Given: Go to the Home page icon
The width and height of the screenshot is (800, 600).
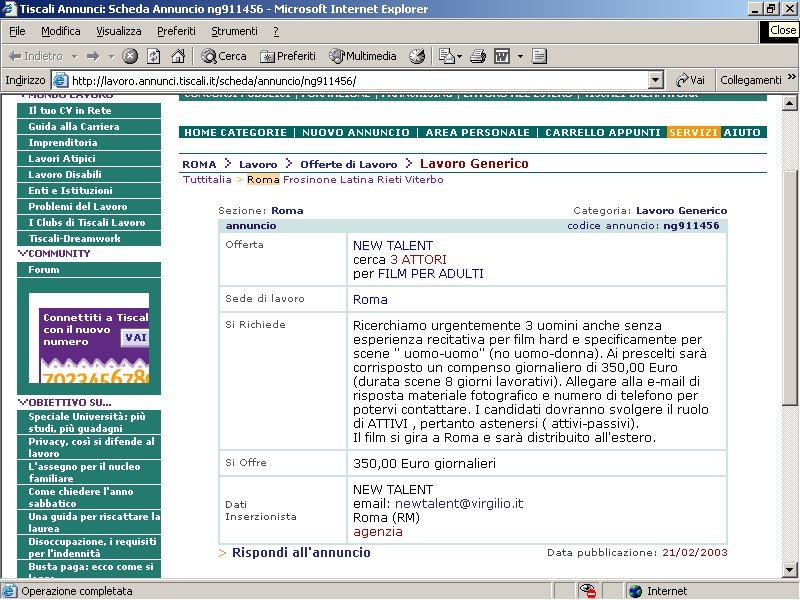Looking at the screenshot, I should 178,56.
